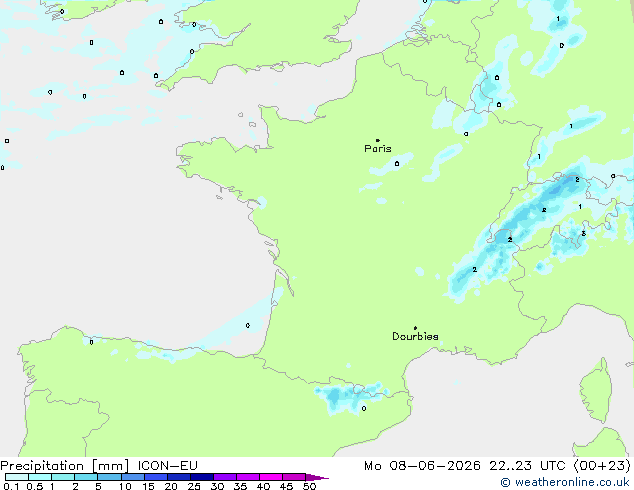Pick legend swatch between 35 and 40
Screen dimensions: 634x490
(x=248, y=477)
